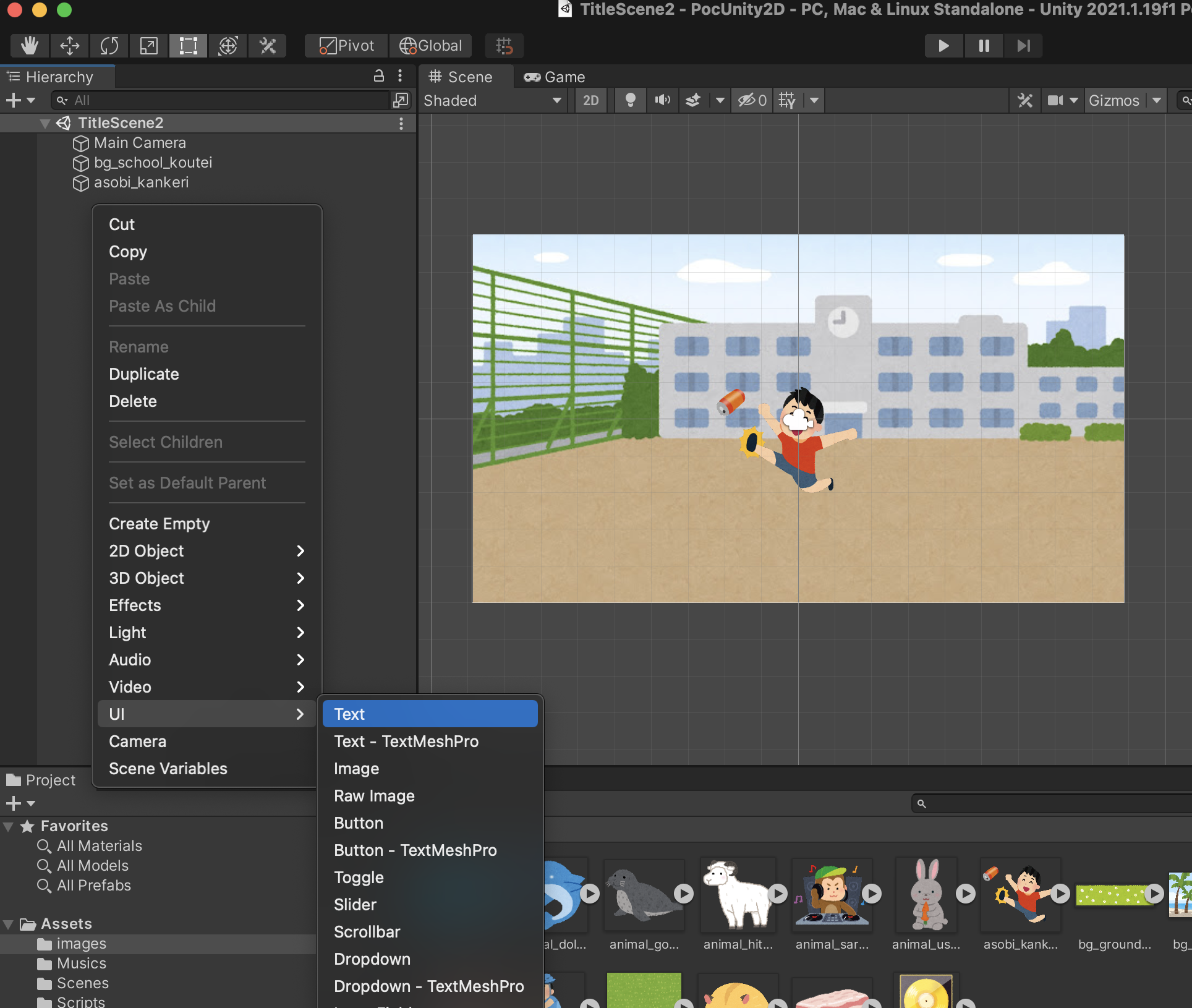Select the Hand tool
Viewport: 1192px width, 1008px height.
(29, 46)
